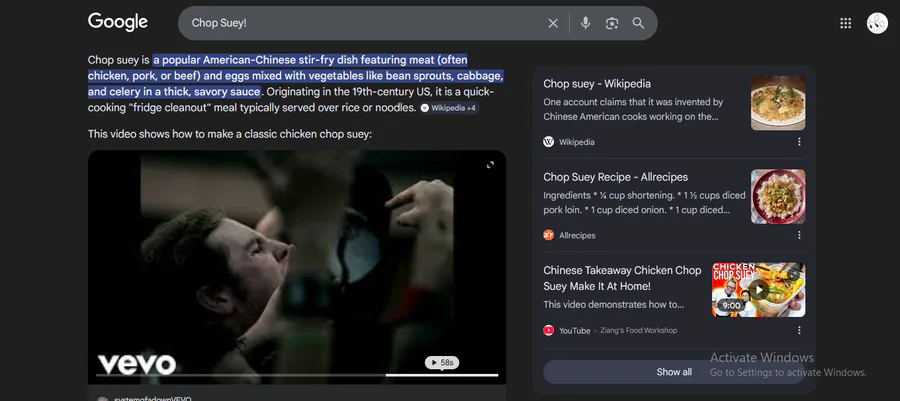The image size is (900, 401).
Task: Expand the video to fullscreen
Action: pos(490,165)
